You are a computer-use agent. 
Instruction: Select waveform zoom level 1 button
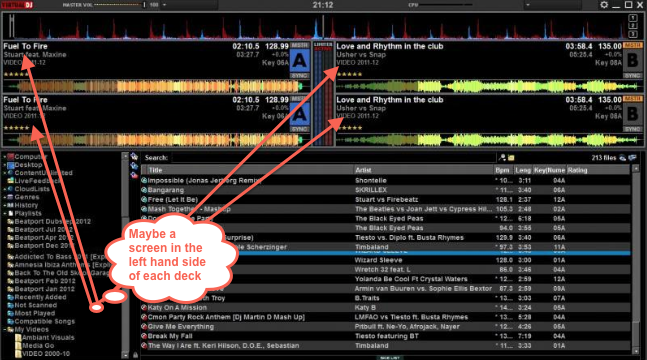pos(633,18)
